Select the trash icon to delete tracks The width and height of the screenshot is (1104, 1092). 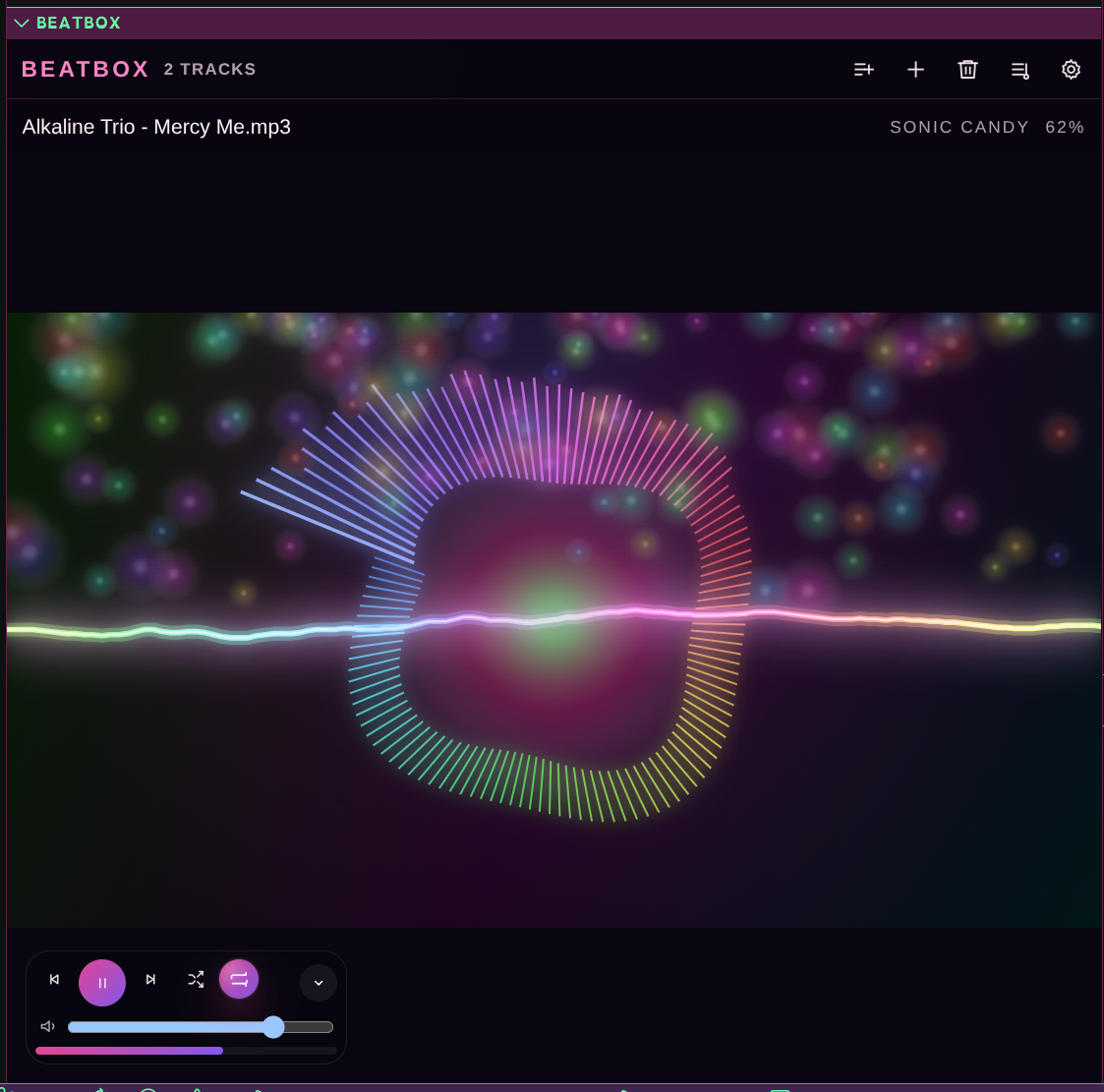967,70
